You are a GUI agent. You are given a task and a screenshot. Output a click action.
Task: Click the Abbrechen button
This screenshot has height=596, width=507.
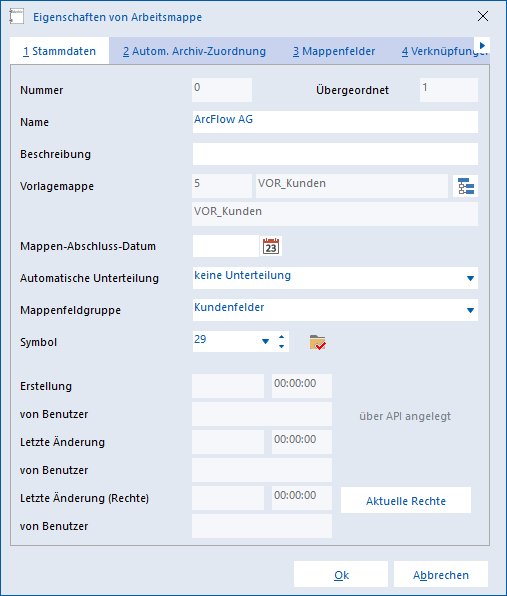coord(441,575)
